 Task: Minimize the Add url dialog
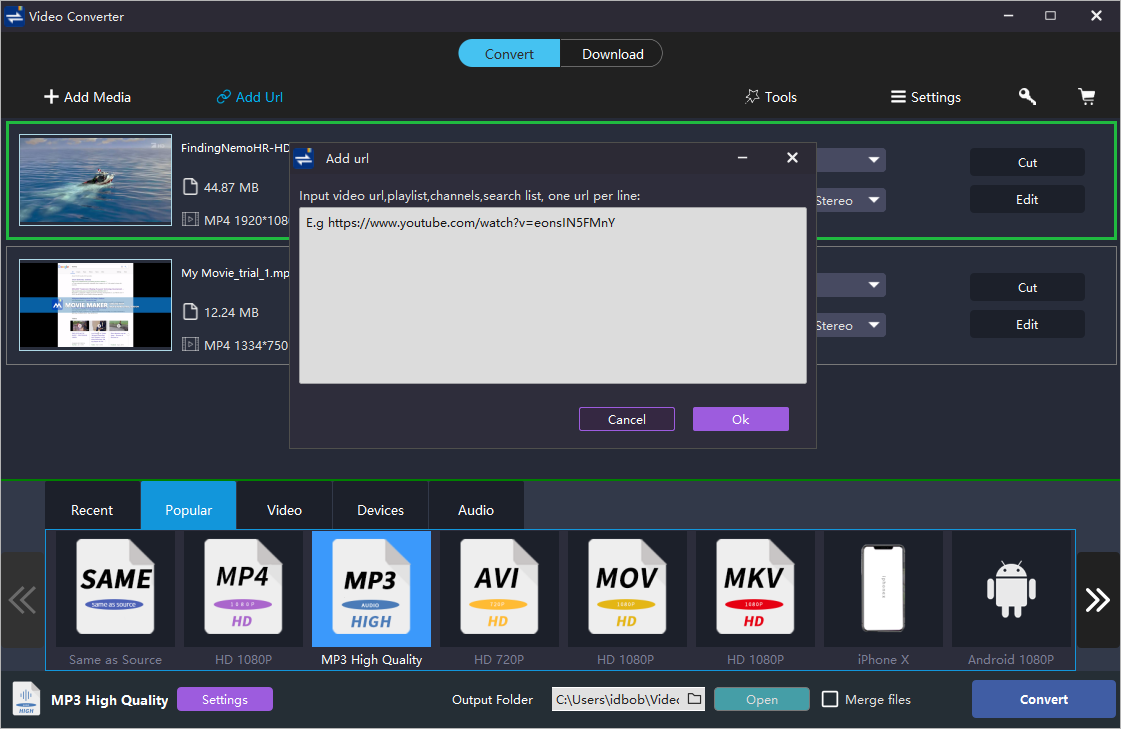(743, 158)
